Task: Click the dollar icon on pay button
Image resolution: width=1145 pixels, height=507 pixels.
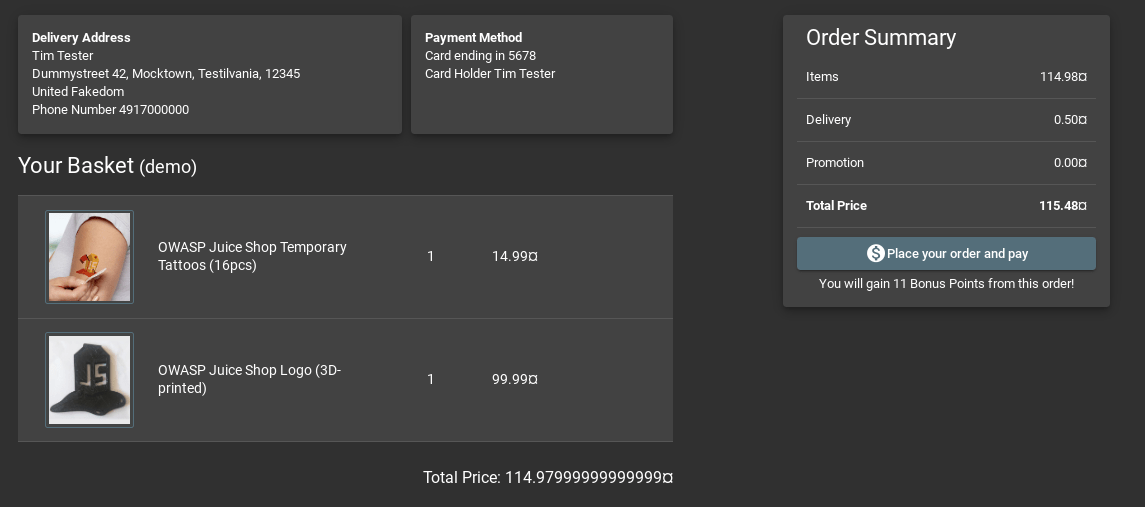Action: pos(876,254)
